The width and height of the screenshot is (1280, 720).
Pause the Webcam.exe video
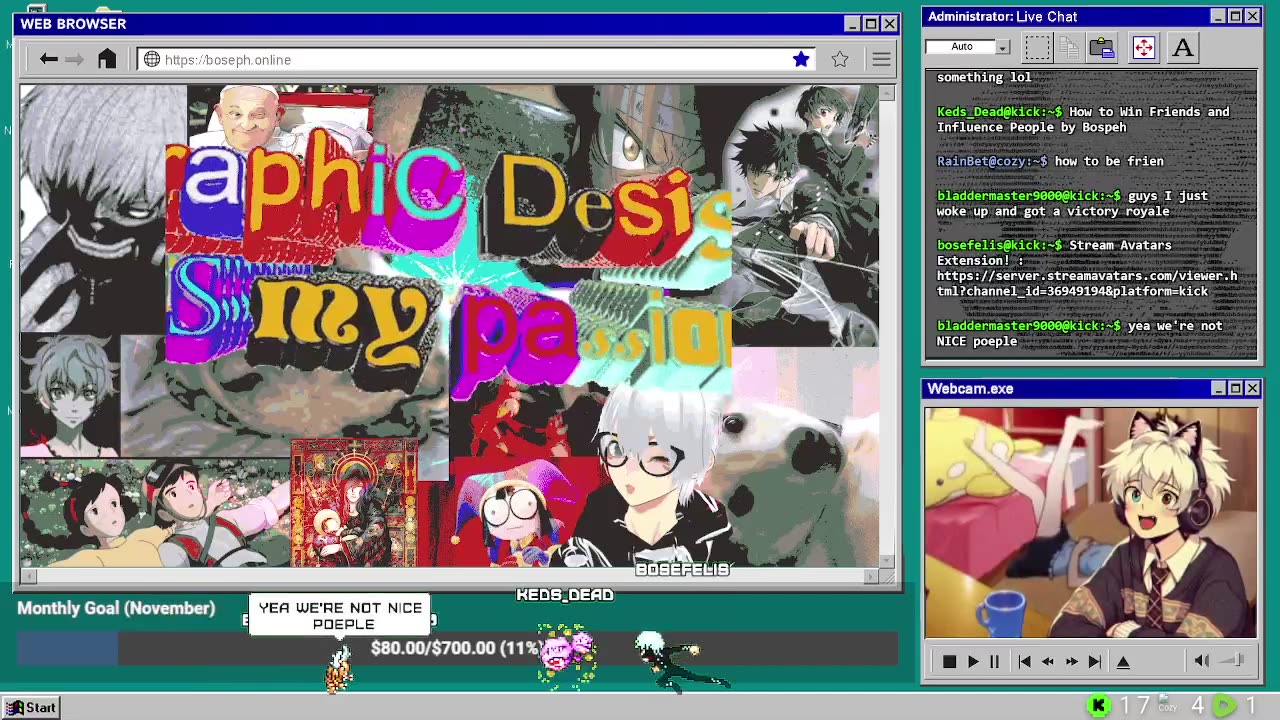(x=994, y=661)
